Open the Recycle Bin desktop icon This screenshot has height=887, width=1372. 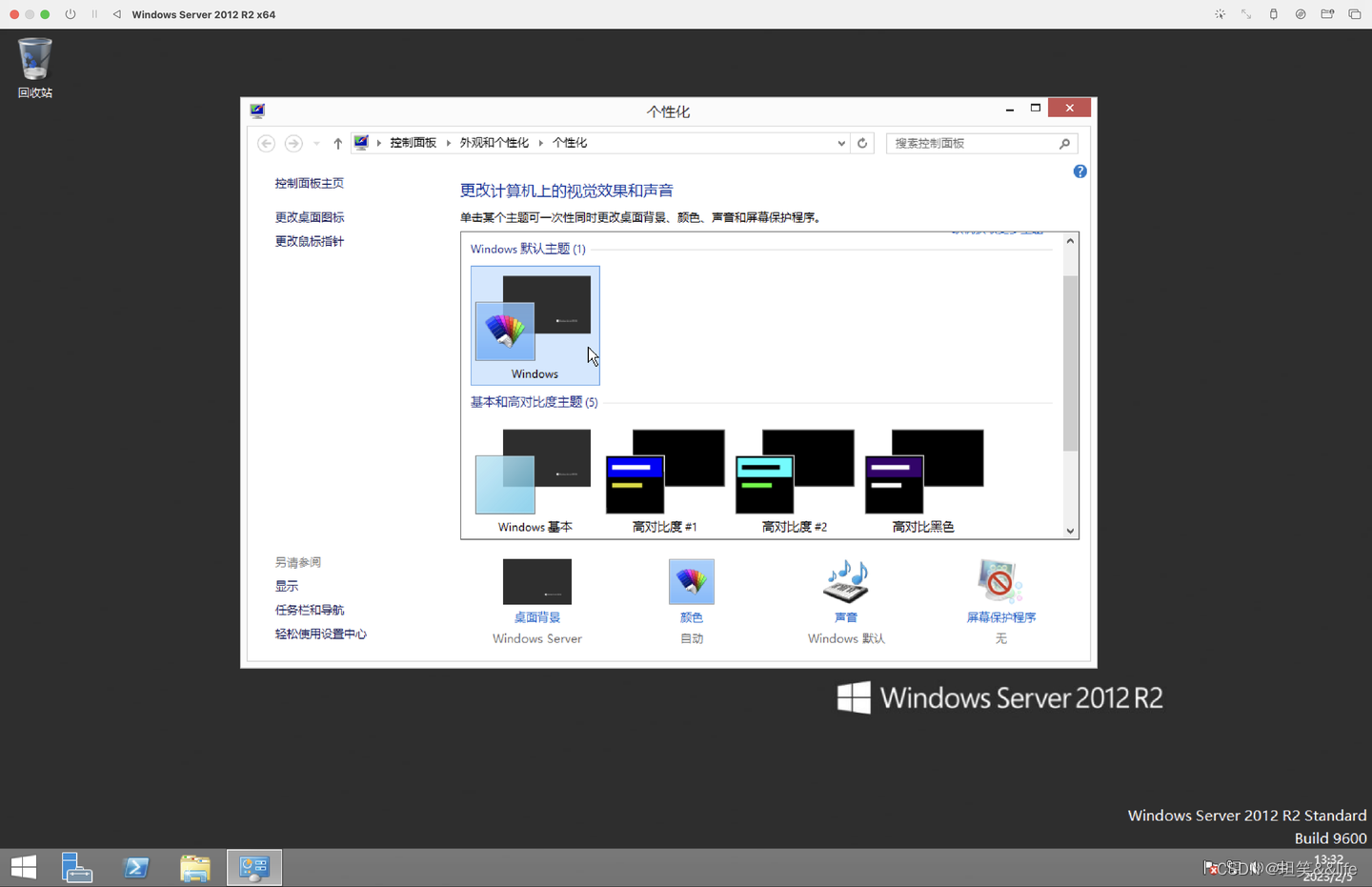point(34,68)
